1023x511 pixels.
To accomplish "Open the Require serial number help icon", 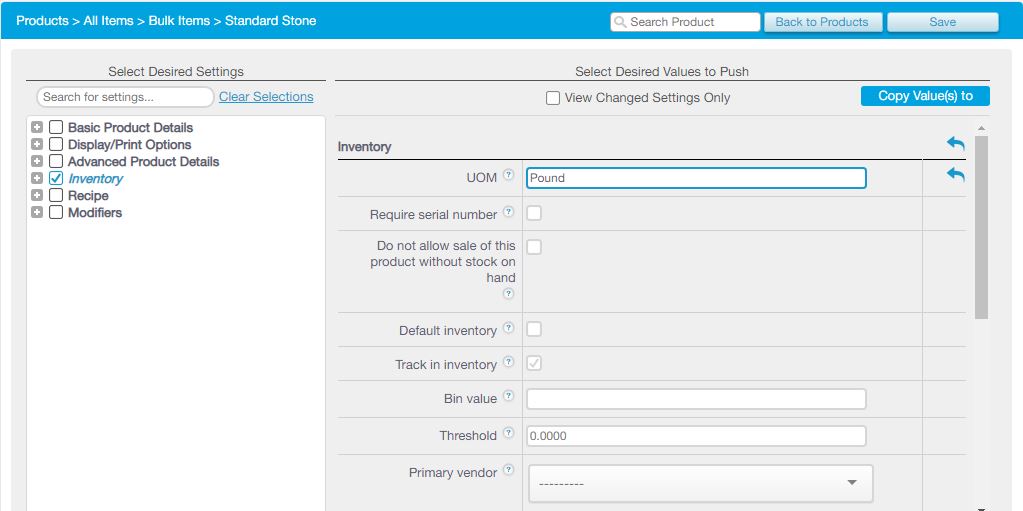I will pos(509,212).
